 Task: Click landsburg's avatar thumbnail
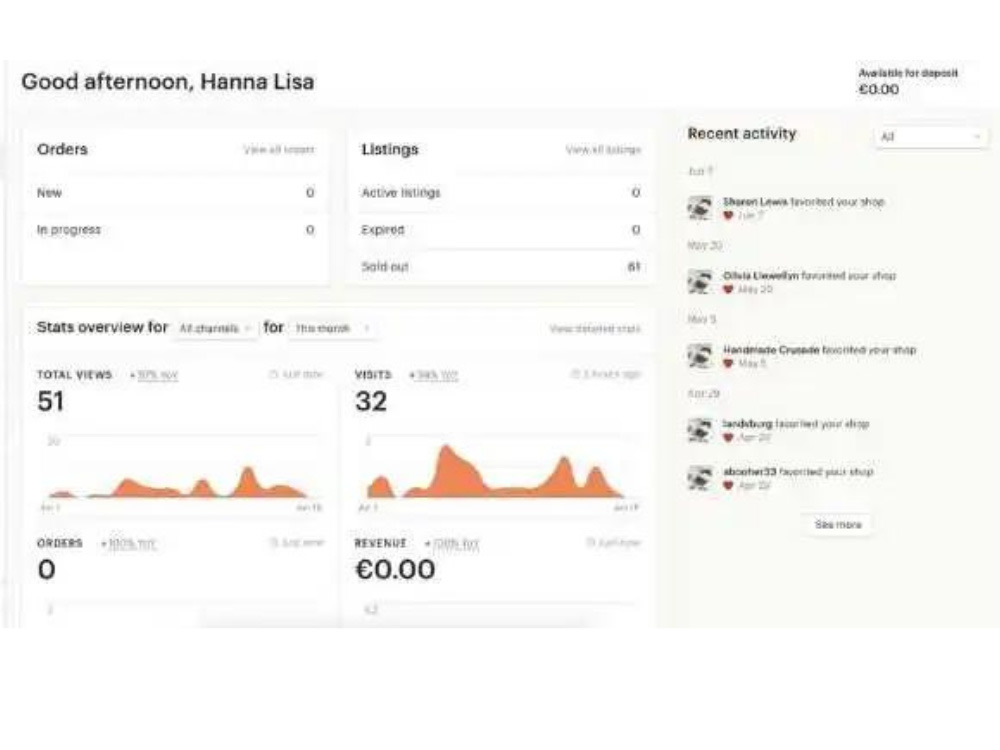pyautogui.click(x=700, y=430)
